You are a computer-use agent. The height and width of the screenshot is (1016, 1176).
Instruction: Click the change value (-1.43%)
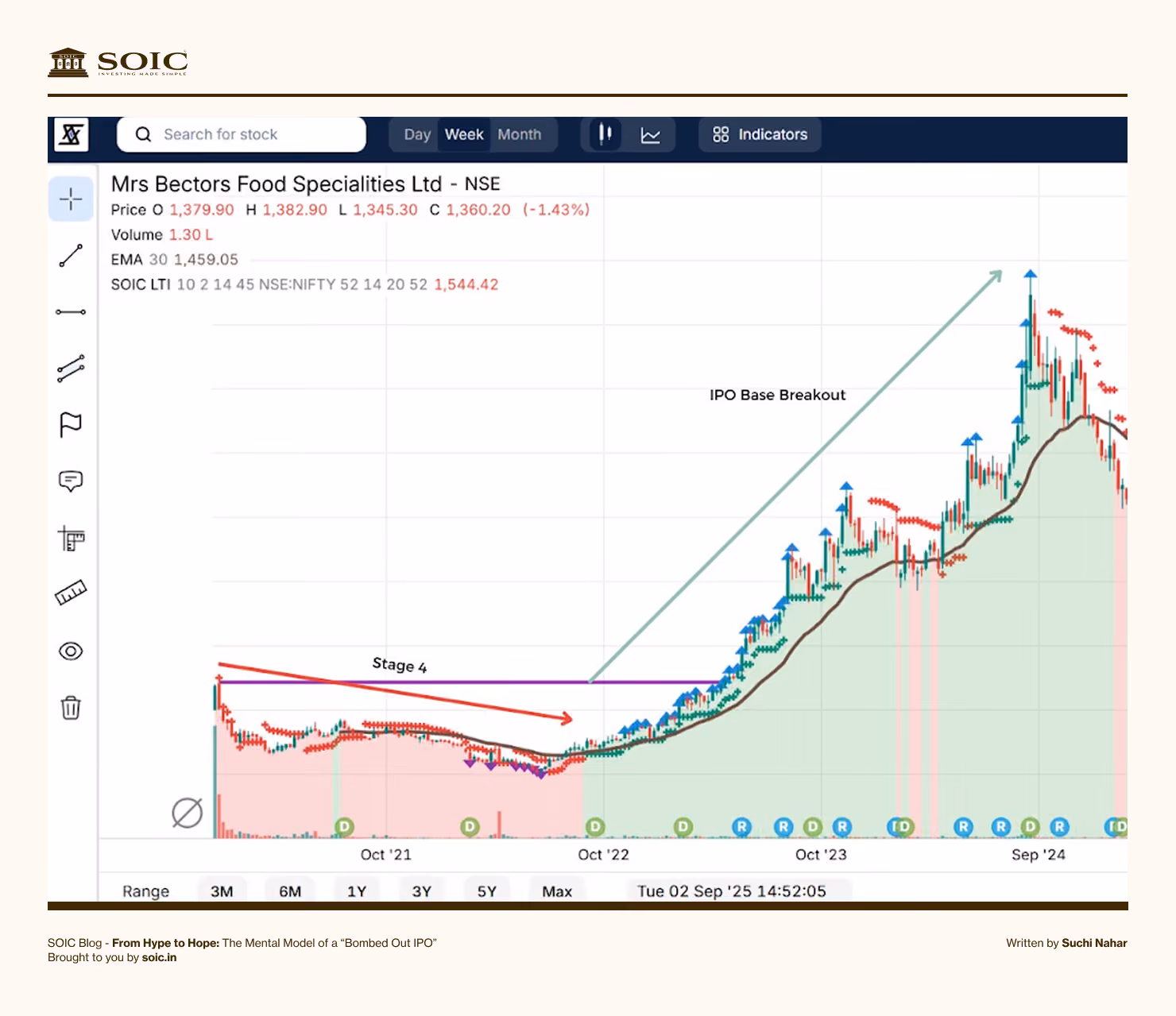point(556,210)
